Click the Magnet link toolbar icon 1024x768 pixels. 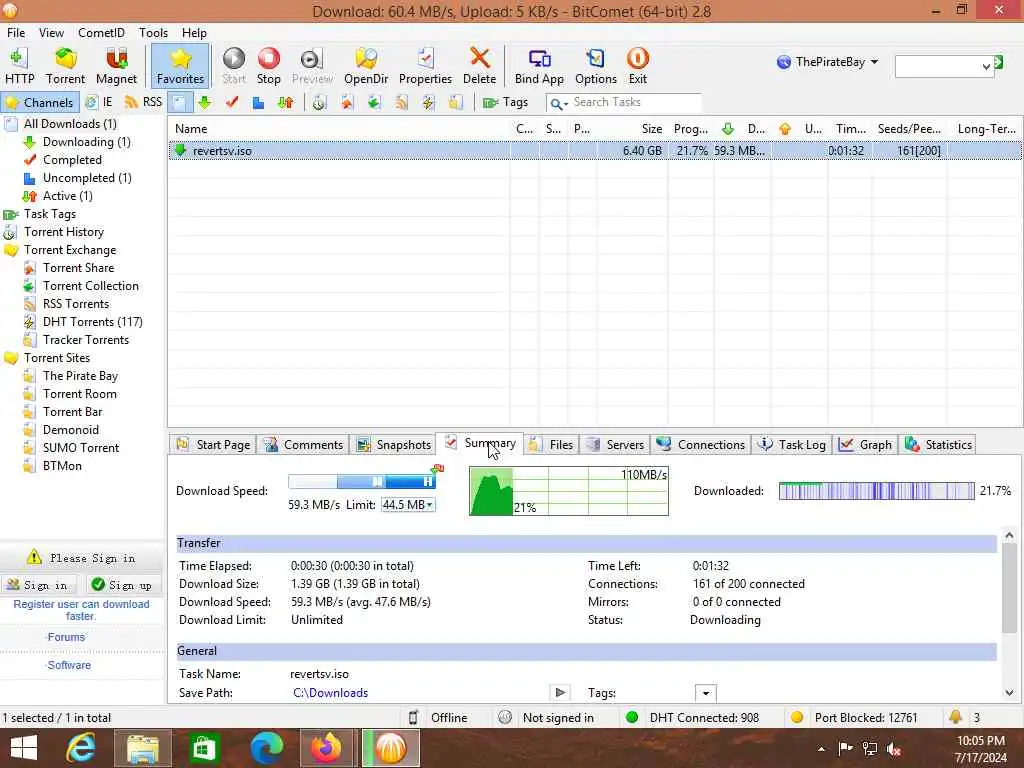tap(116, 66)
